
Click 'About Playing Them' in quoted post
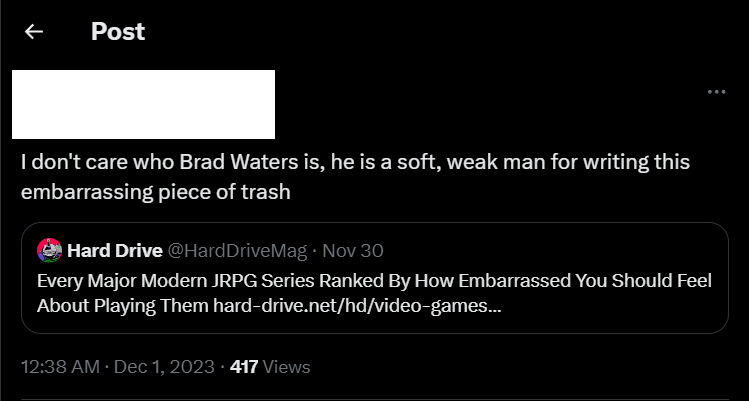122,305
